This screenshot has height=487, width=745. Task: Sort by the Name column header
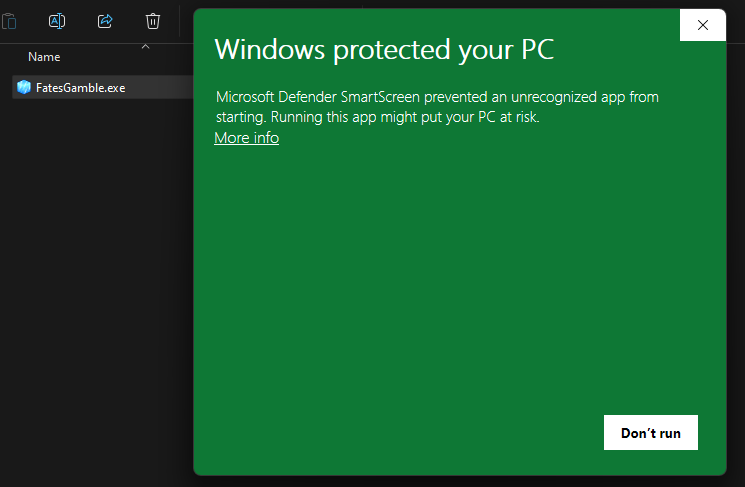(x=44, y=57)
